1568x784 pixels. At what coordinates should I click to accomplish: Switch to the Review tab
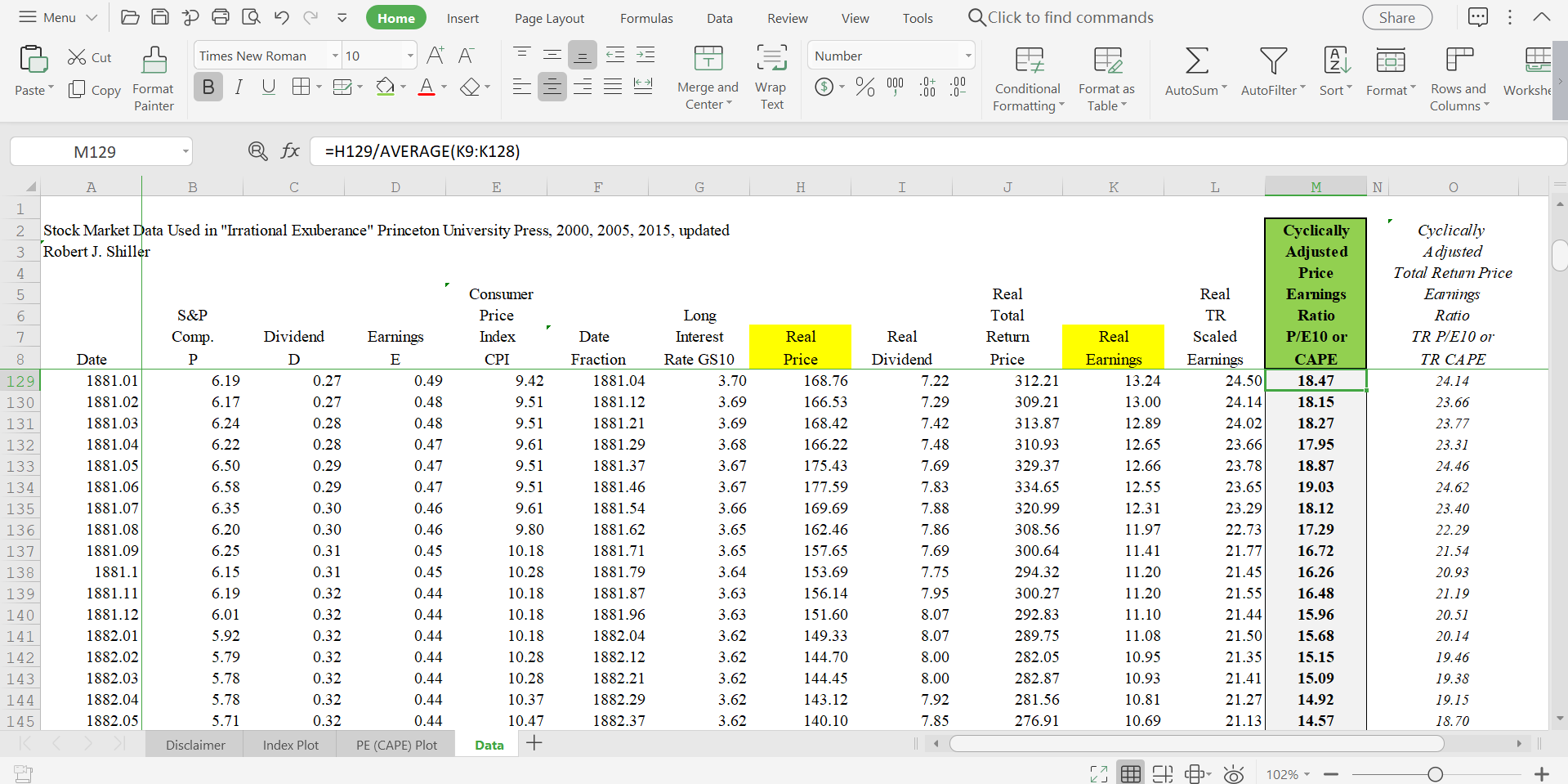[788, 18]
